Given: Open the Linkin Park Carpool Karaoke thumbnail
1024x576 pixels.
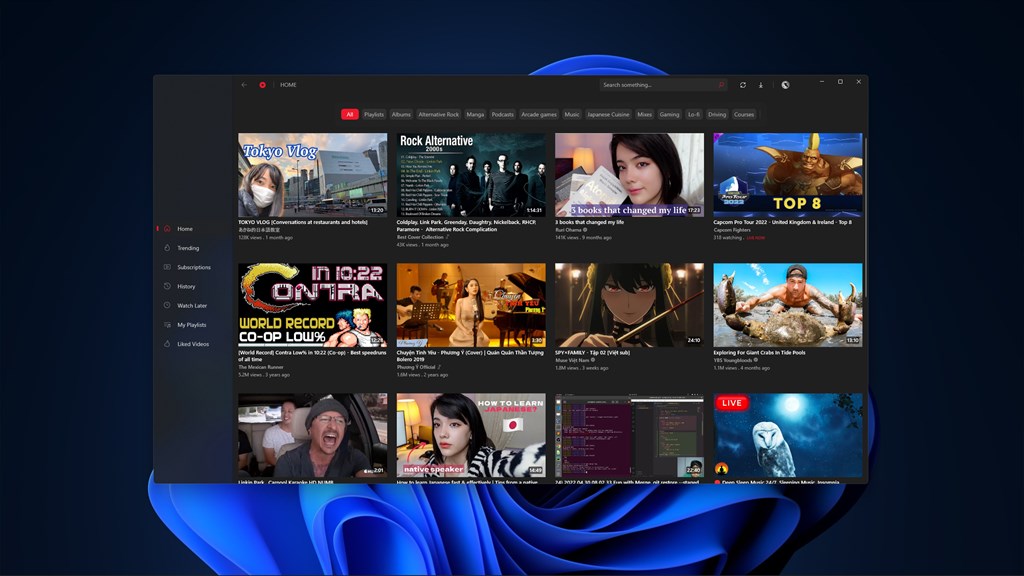Looking at the screenshot, I should click(x=312, y=435).
